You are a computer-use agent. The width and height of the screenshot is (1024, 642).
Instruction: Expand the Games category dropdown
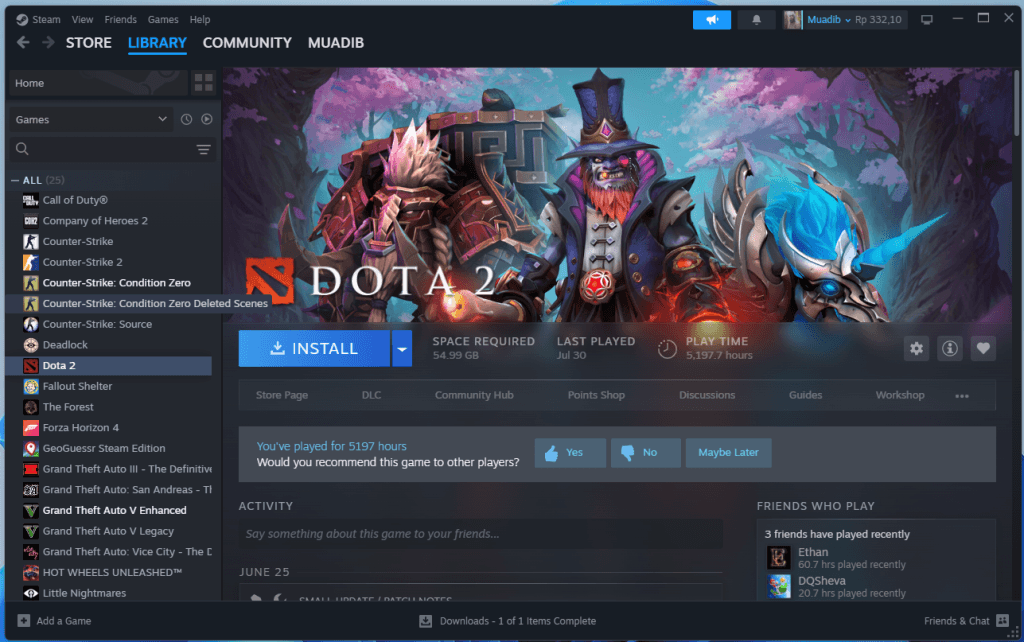pyautogui.click(x=92, y=120)
